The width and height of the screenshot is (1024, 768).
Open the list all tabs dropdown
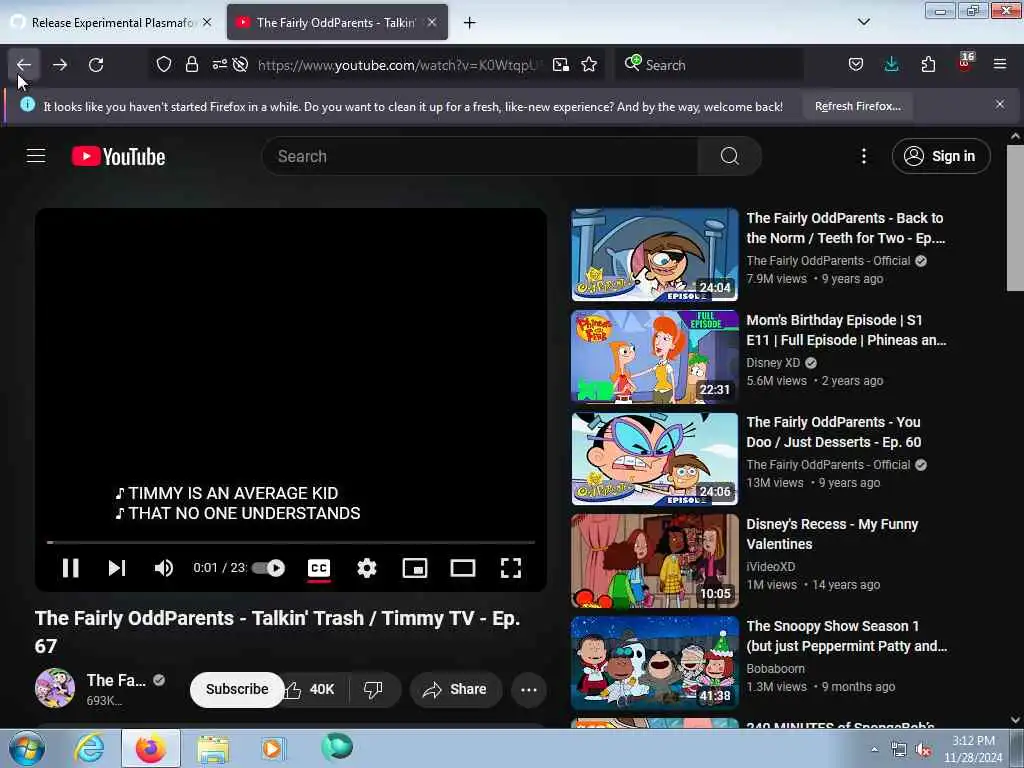(x=863, y=22)
